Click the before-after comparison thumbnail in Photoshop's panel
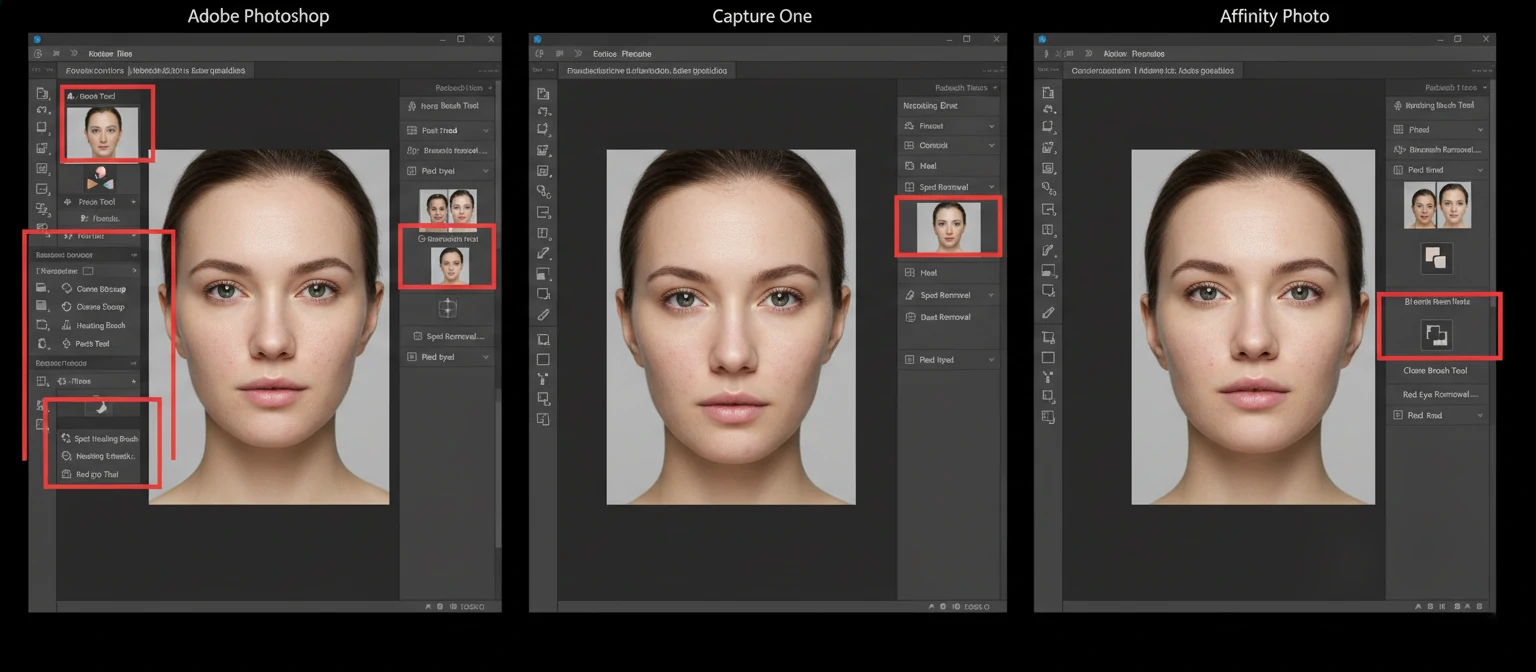Viewport: 1536px width, 672px height. tap(447, 208)
